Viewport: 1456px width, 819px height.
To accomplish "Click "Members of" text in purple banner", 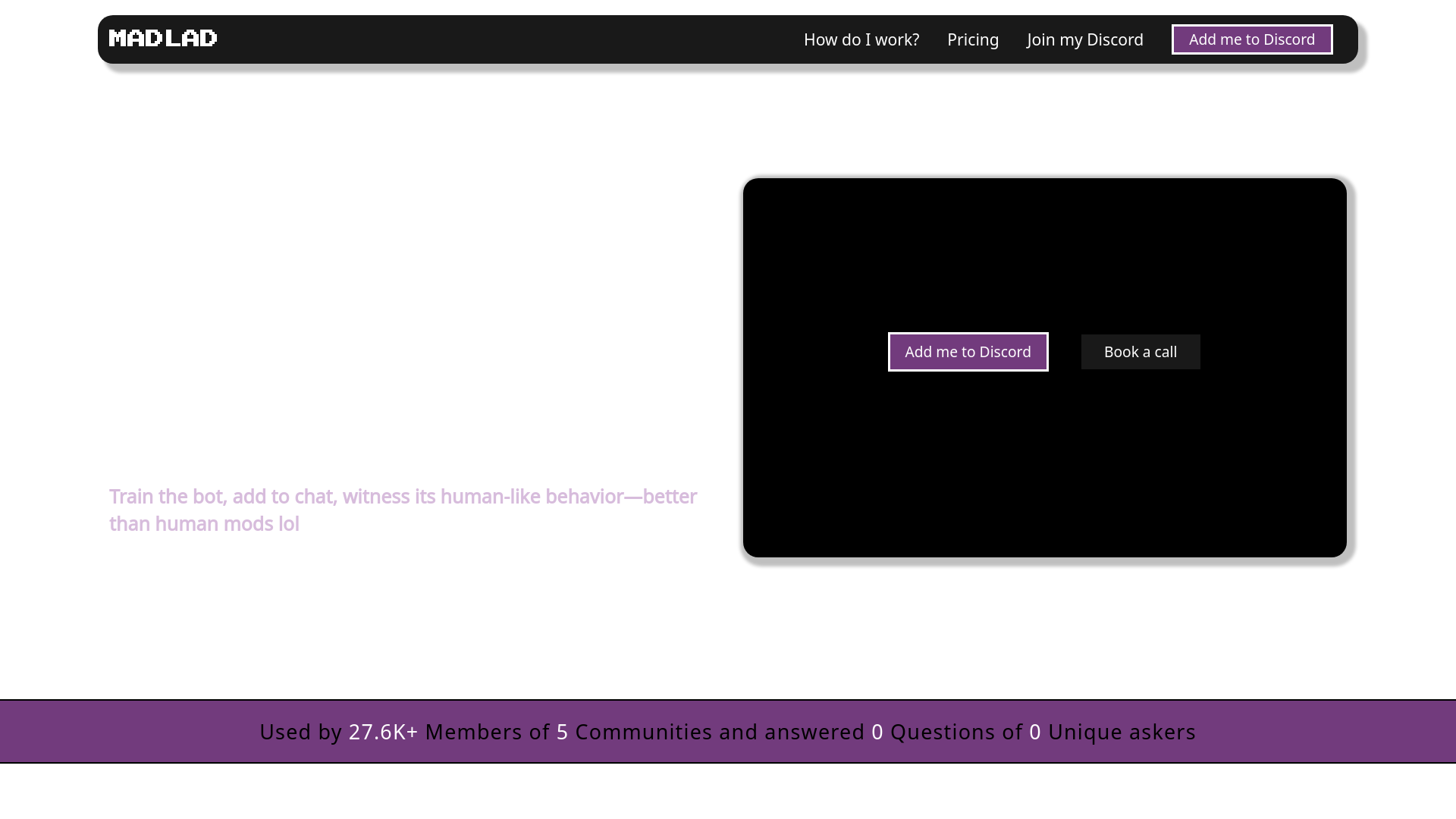I will point(487,732).
